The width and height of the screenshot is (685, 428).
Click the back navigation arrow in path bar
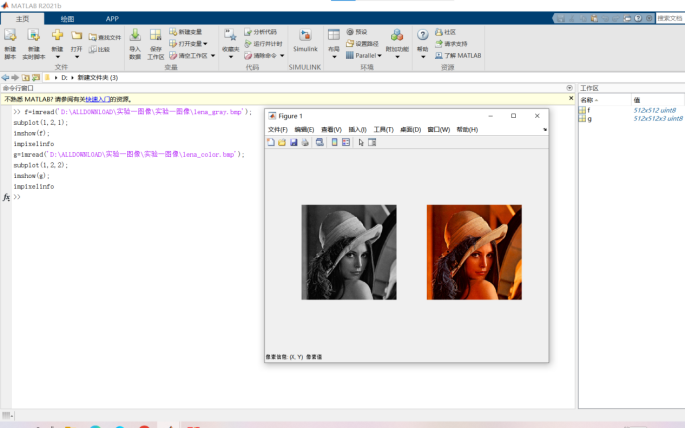[x=5, y=78]
